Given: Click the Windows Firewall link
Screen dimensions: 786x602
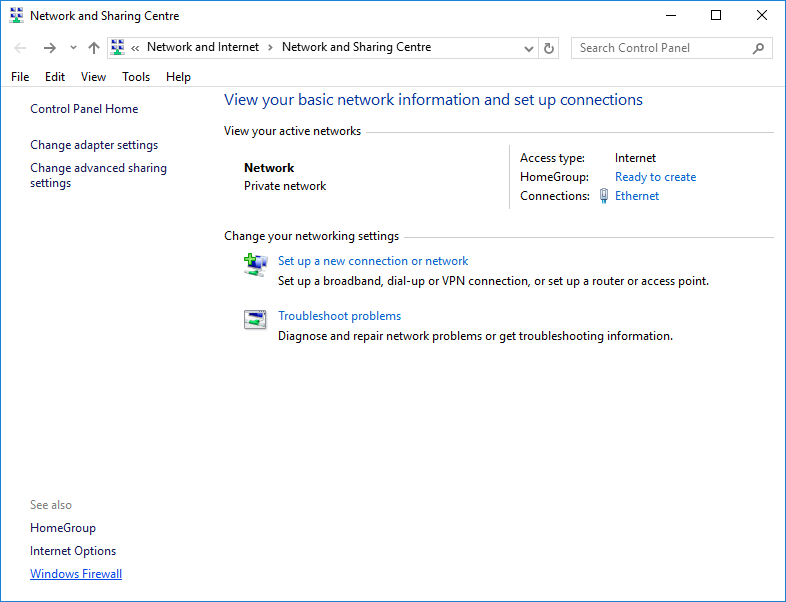Looking at the screenshot, I should coord(76,574).
